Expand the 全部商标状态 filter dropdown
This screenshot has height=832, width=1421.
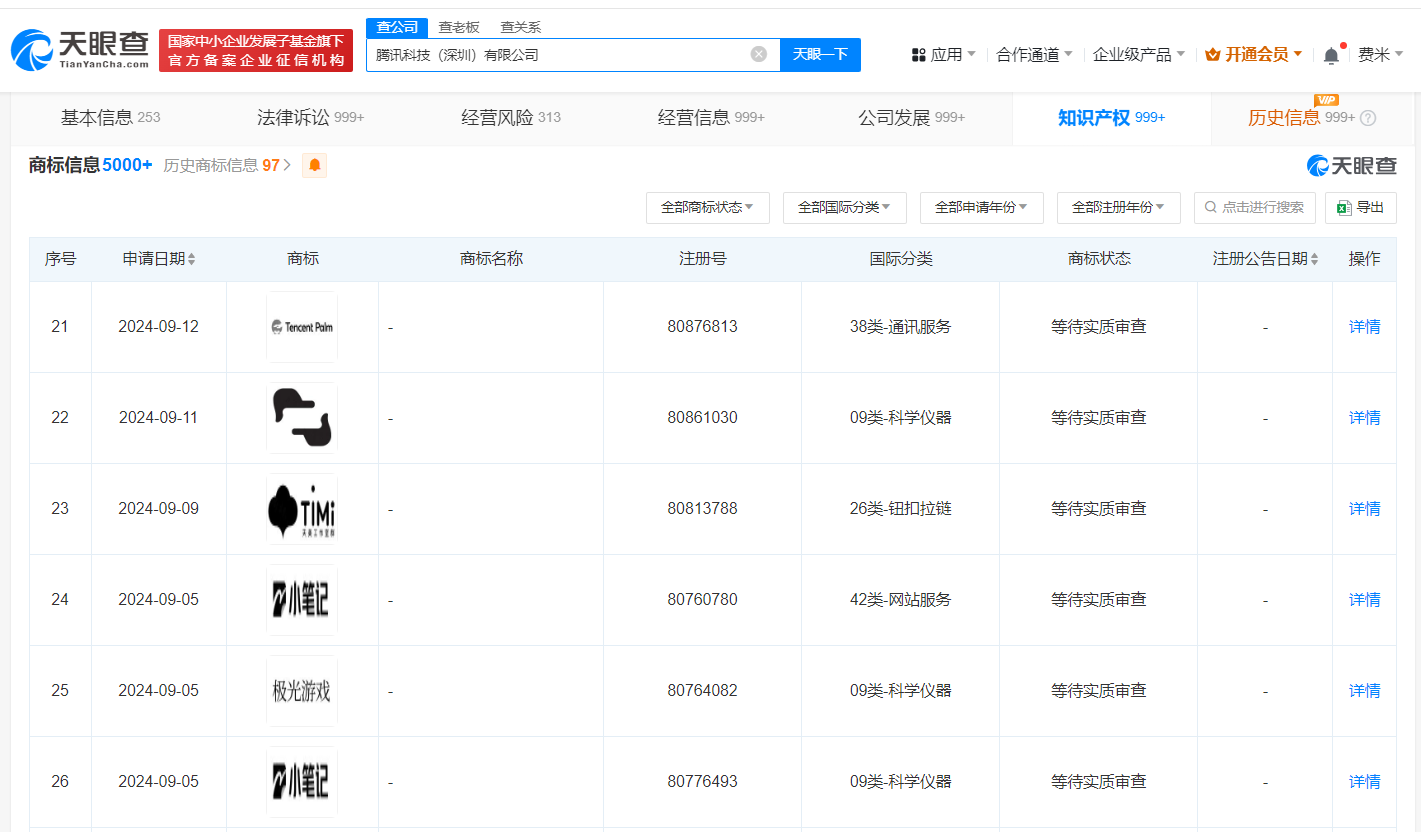(707, 207)
